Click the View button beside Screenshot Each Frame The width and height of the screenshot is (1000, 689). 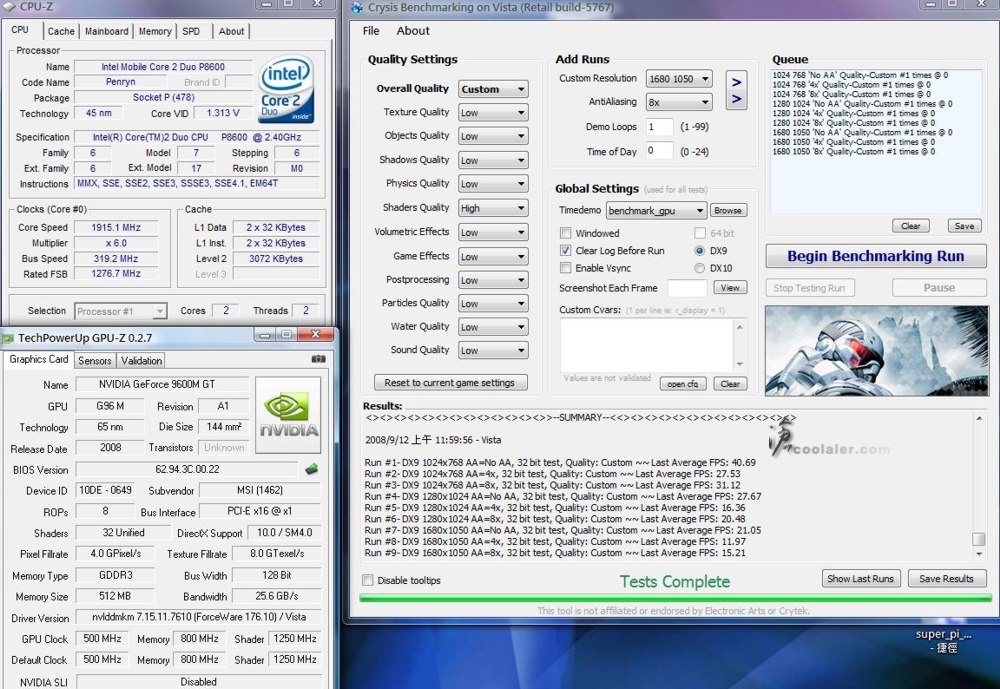(730, 288)
